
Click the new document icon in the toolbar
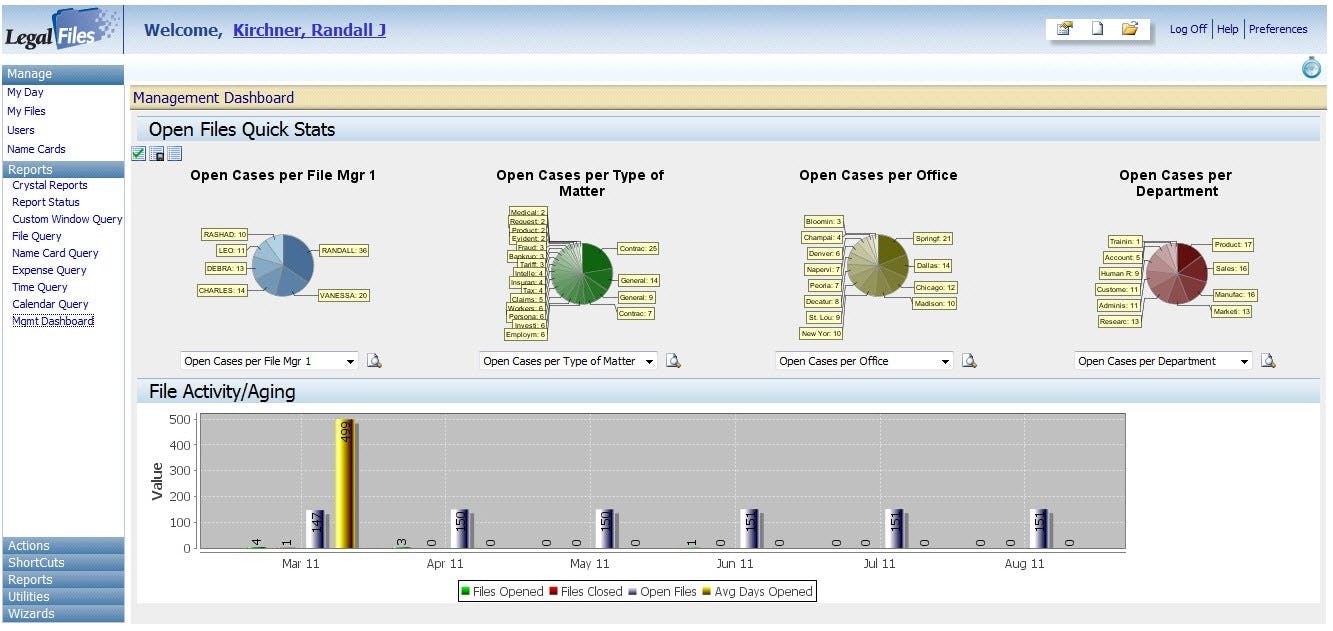click(x=1095, y=29)
